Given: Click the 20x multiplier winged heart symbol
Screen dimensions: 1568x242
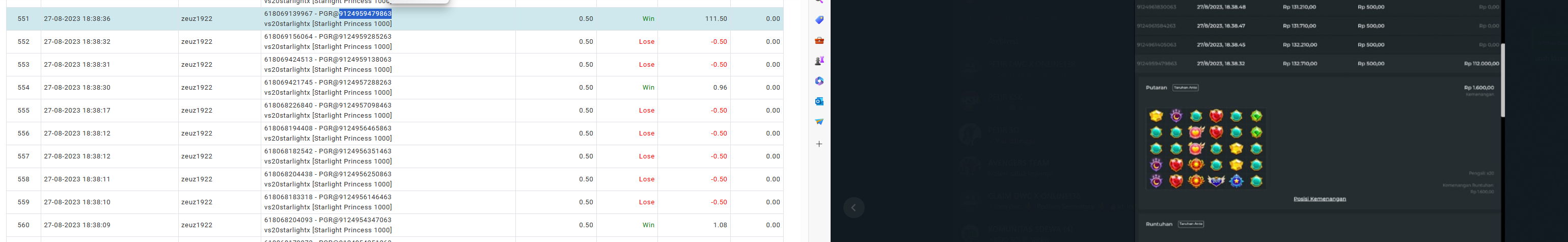Looking at the screenshot, I should point(1216,181).
